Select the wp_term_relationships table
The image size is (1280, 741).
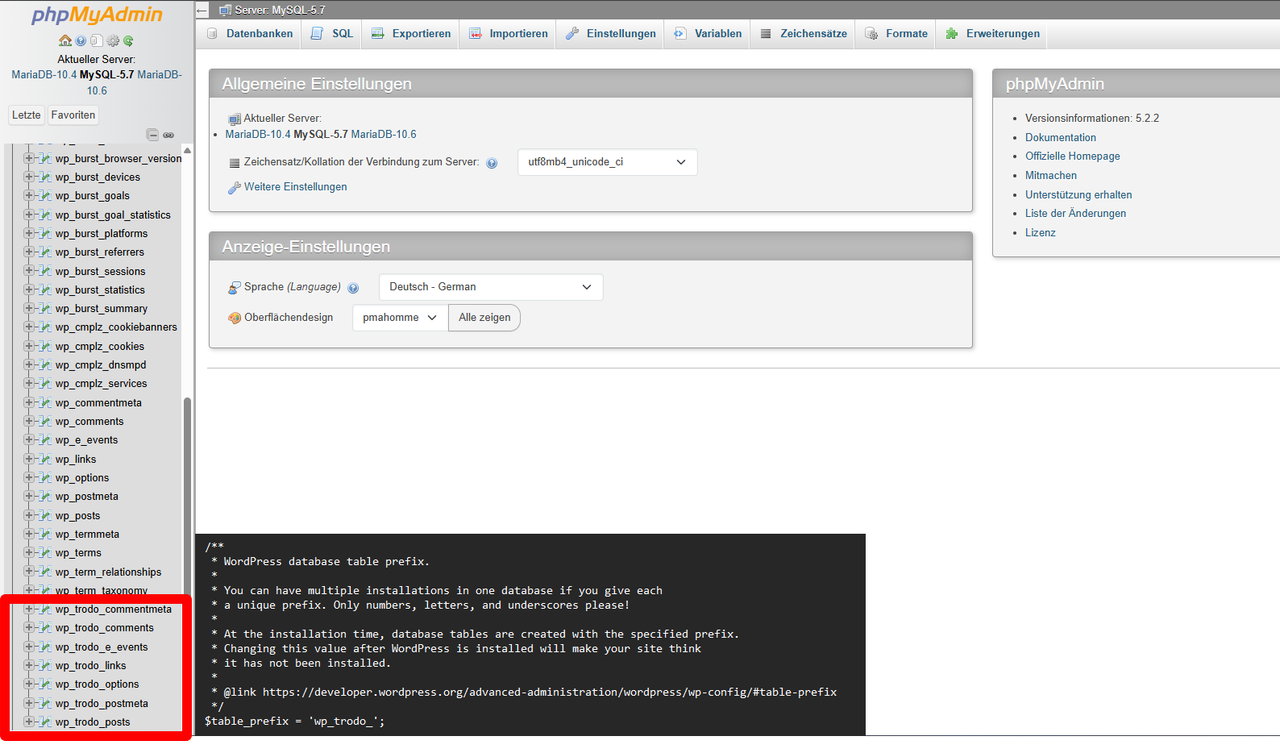(x=108, y=572)
